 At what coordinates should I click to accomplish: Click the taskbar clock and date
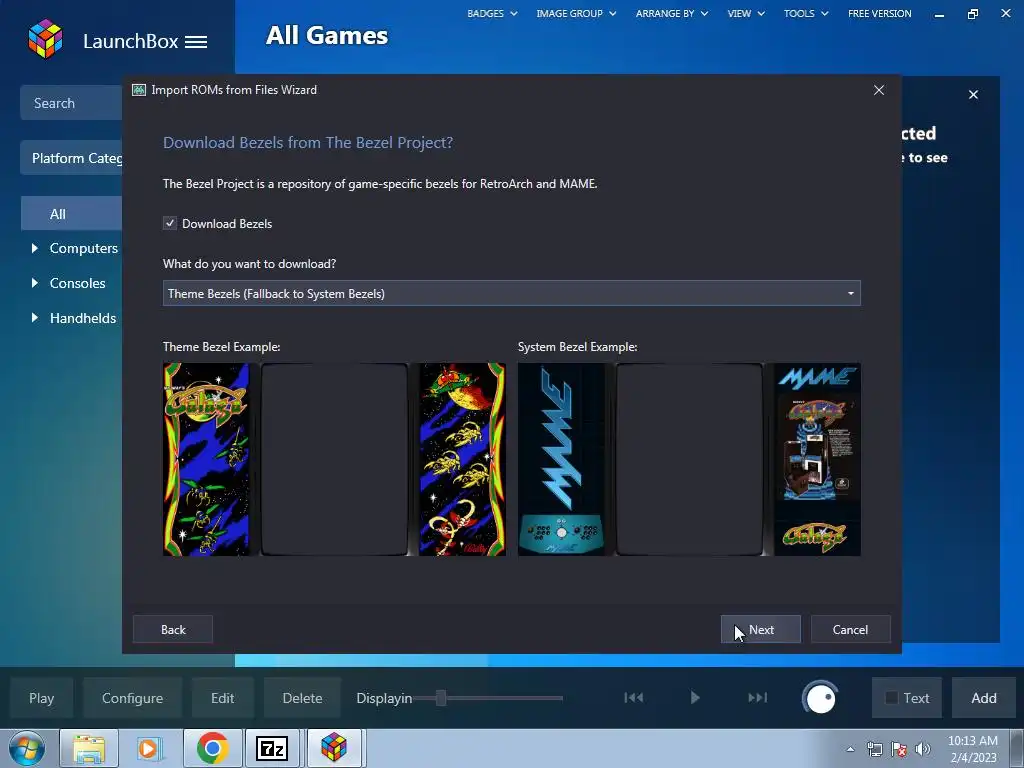click(972, 749)
